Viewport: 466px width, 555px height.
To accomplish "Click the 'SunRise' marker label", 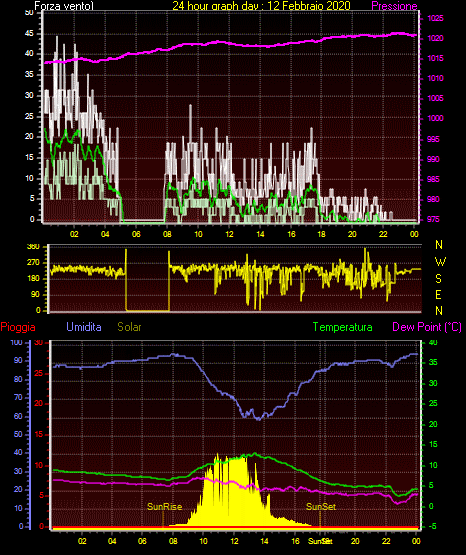I will click(x=165, y=507).
